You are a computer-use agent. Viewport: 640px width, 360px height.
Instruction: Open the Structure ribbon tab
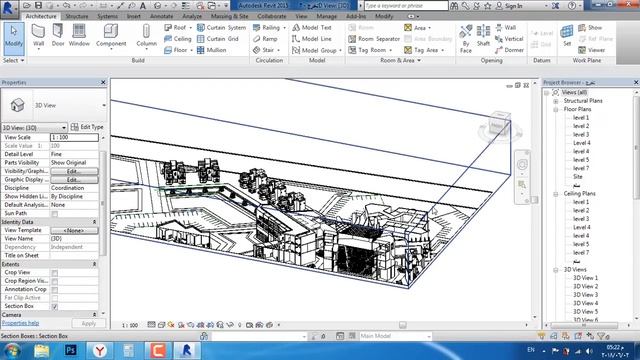tap(77, 16)
